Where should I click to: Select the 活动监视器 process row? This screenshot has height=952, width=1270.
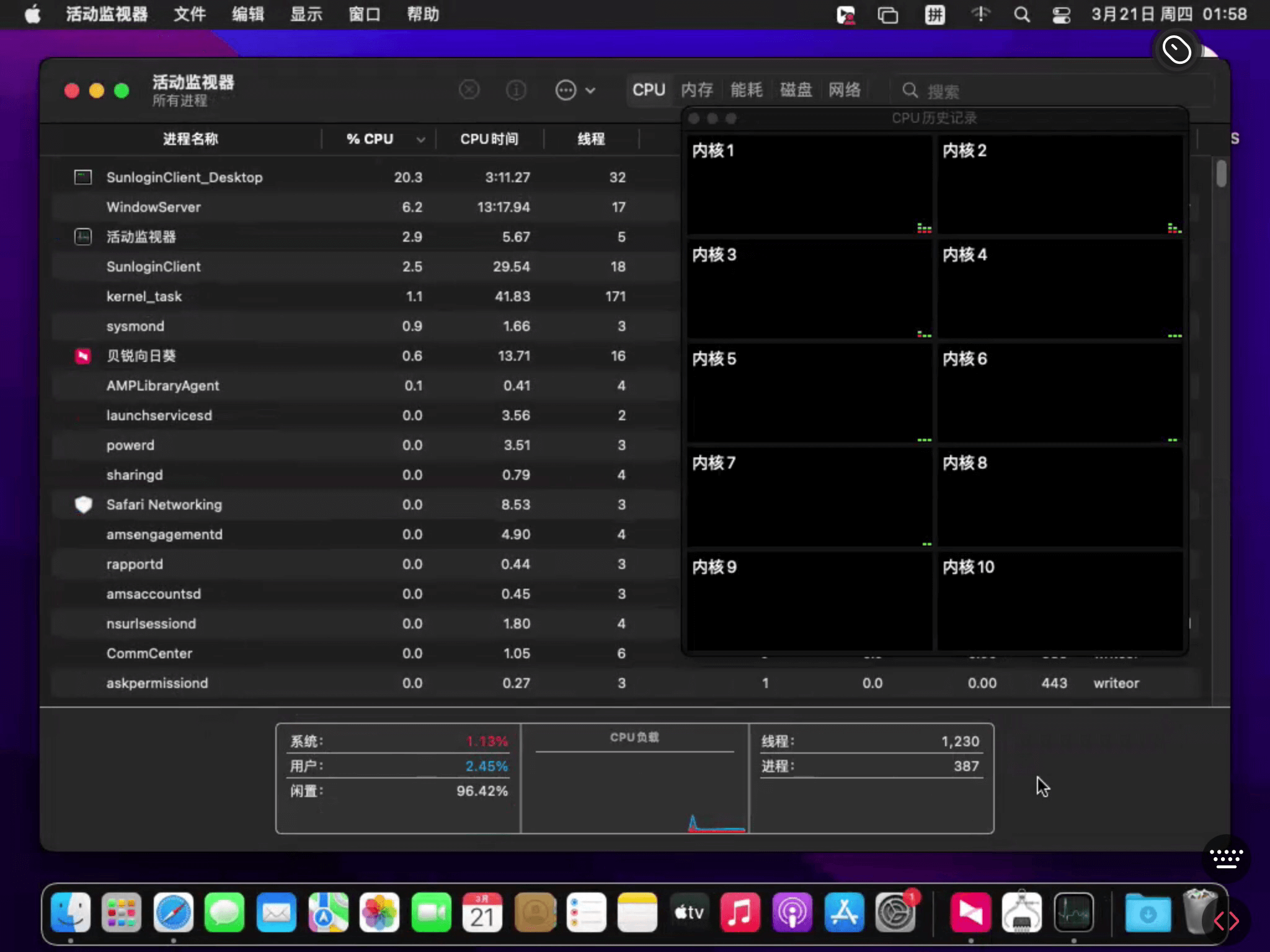click(366, 237)
